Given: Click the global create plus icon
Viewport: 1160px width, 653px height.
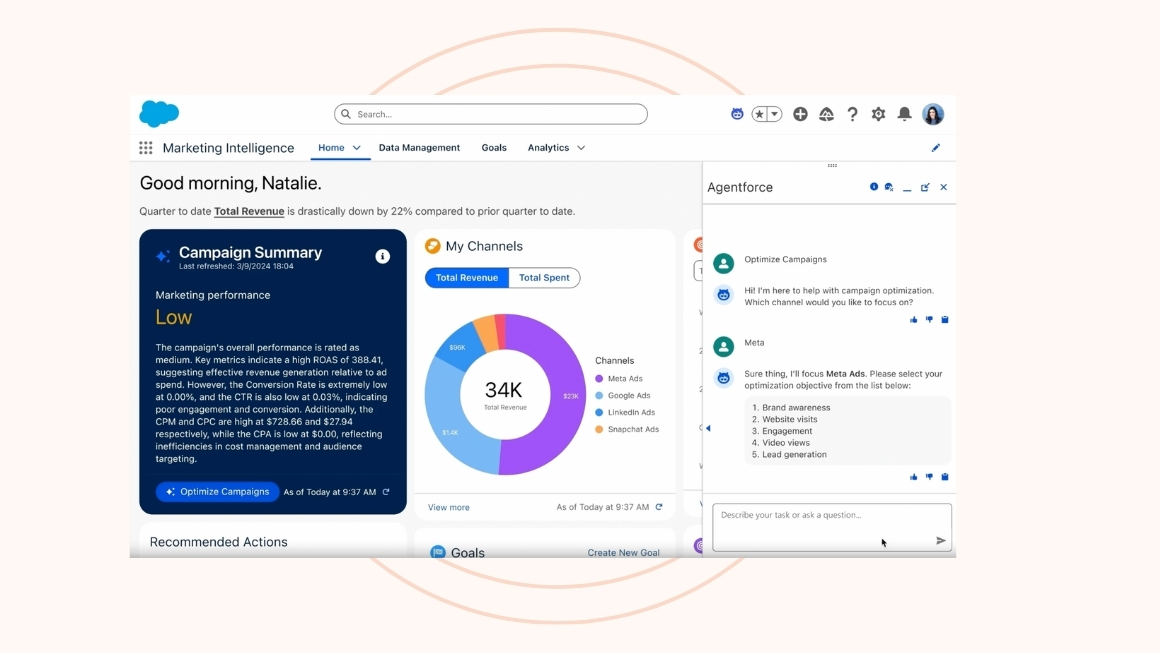Looking at the screenshot, I should [800, 114].
